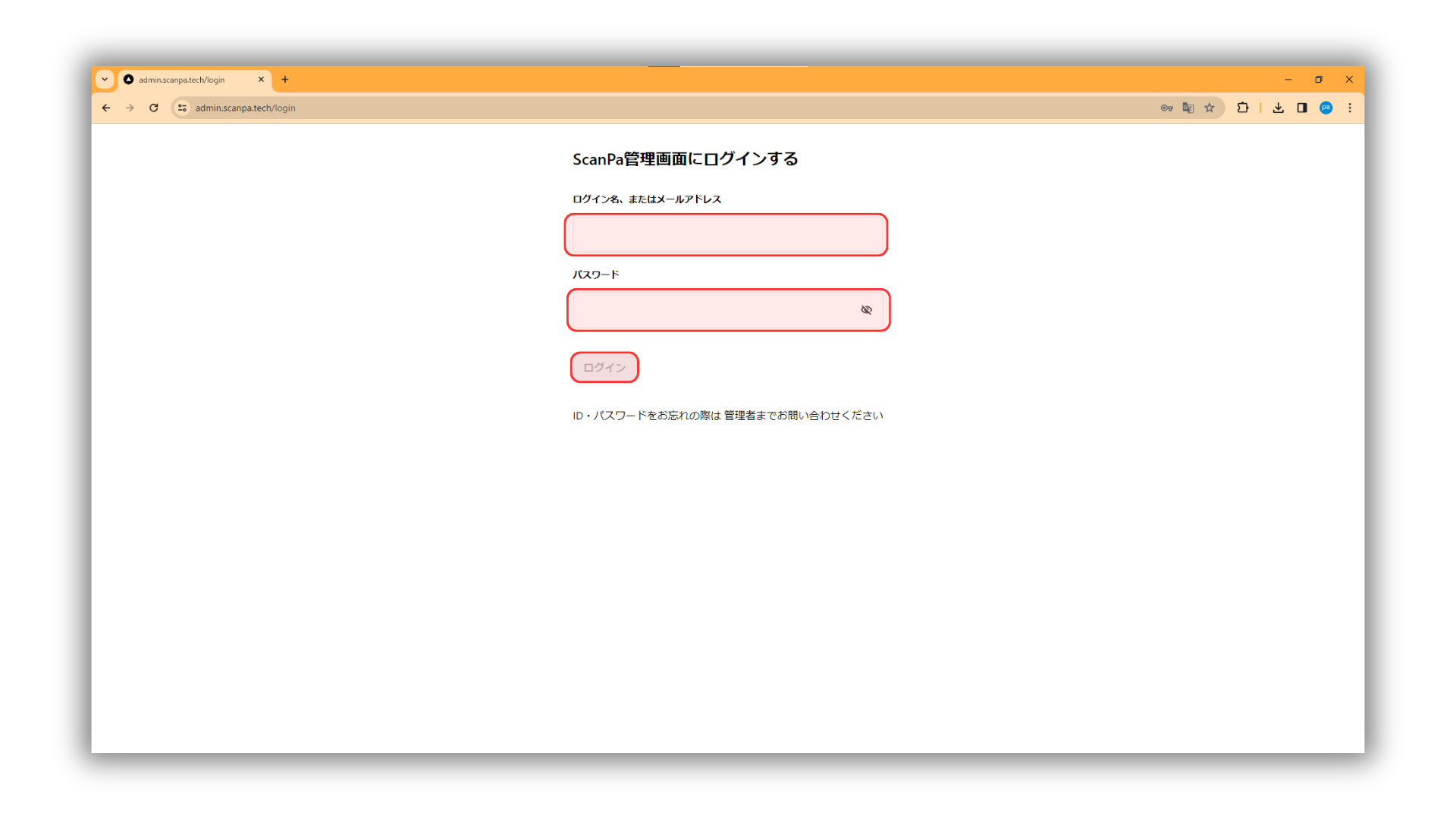Expand the tab search dropdown
The image size is (1456, 819).
tap(105, 80)
